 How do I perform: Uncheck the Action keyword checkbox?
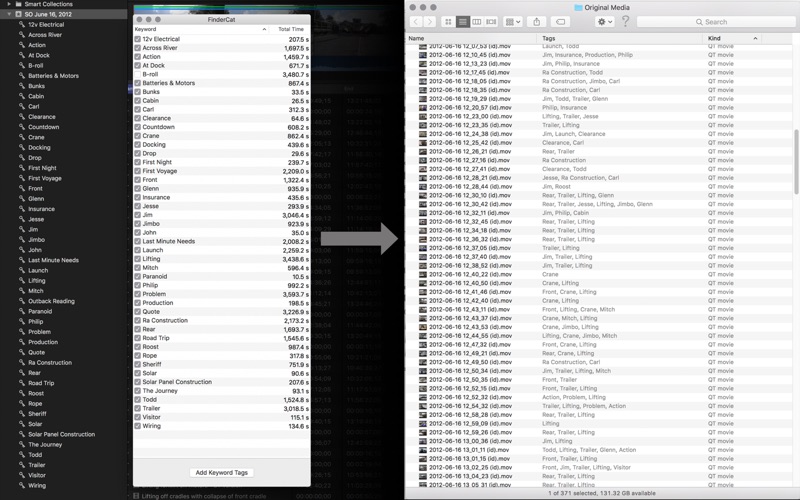point(138,57)
